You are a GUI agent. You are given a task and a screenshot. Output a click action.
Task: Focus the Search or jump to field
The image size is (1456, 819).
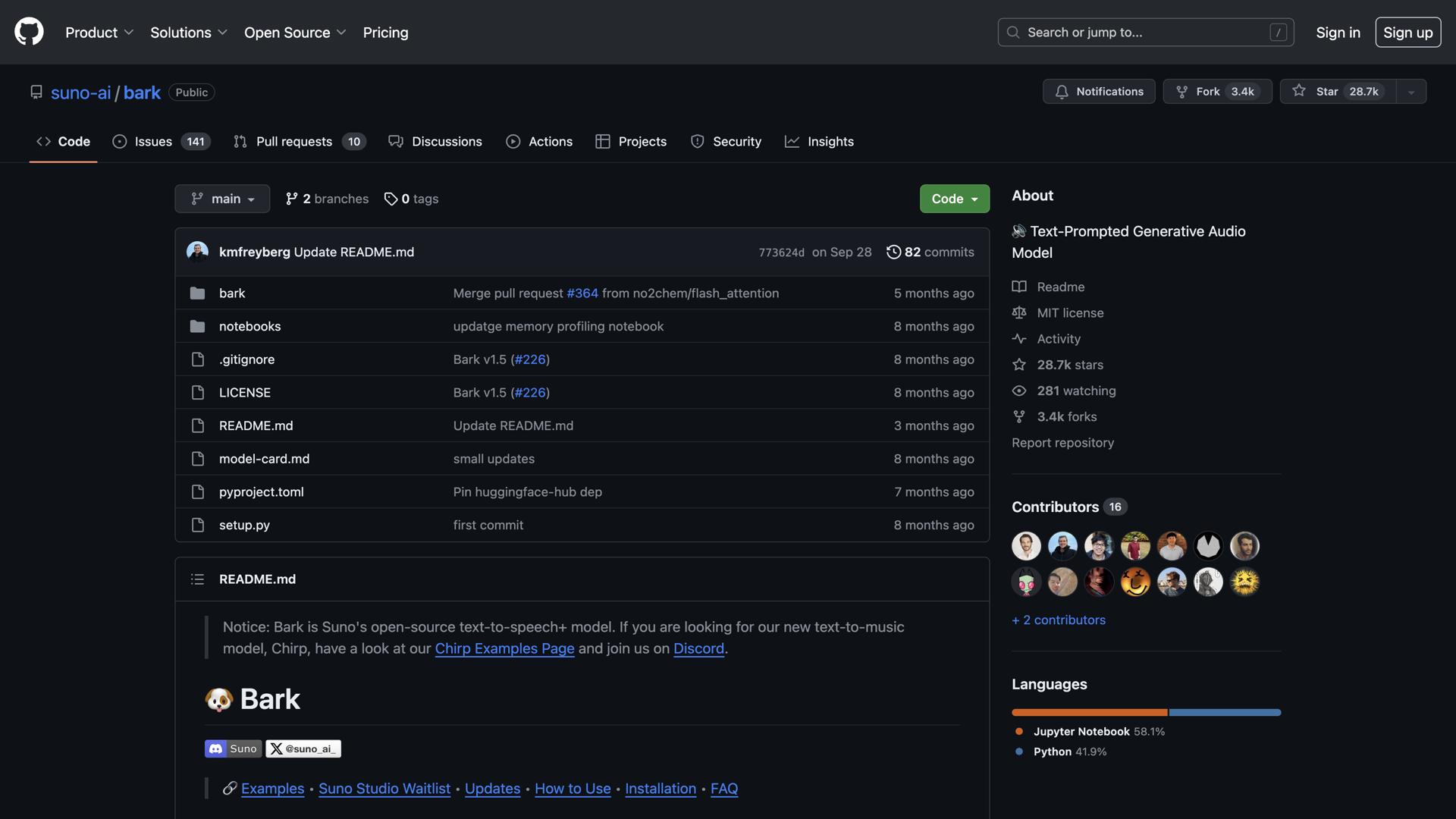coord(1145,33)
